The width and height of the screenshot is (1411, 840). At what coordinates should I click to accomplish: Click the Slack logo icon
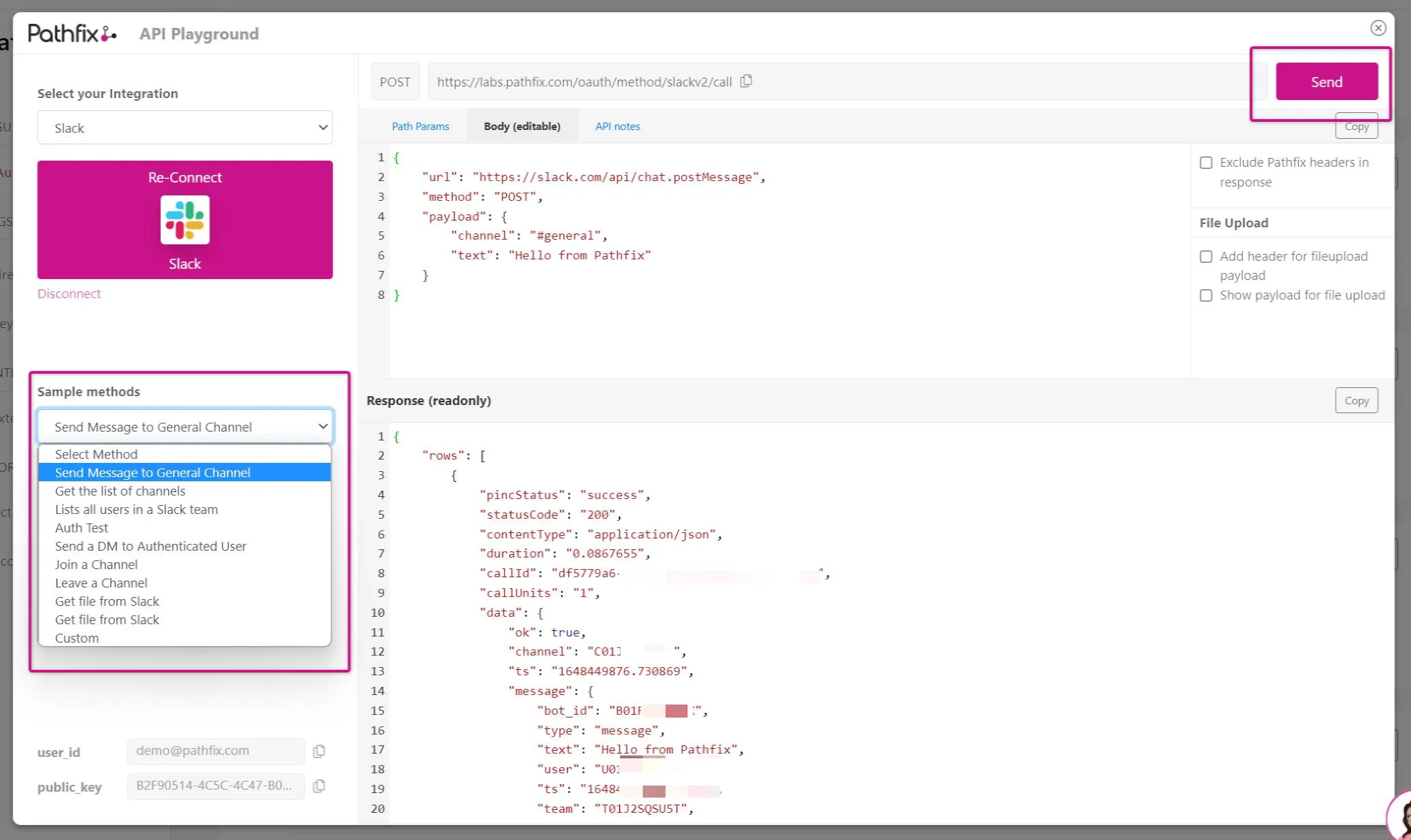(x=185, y=220)
